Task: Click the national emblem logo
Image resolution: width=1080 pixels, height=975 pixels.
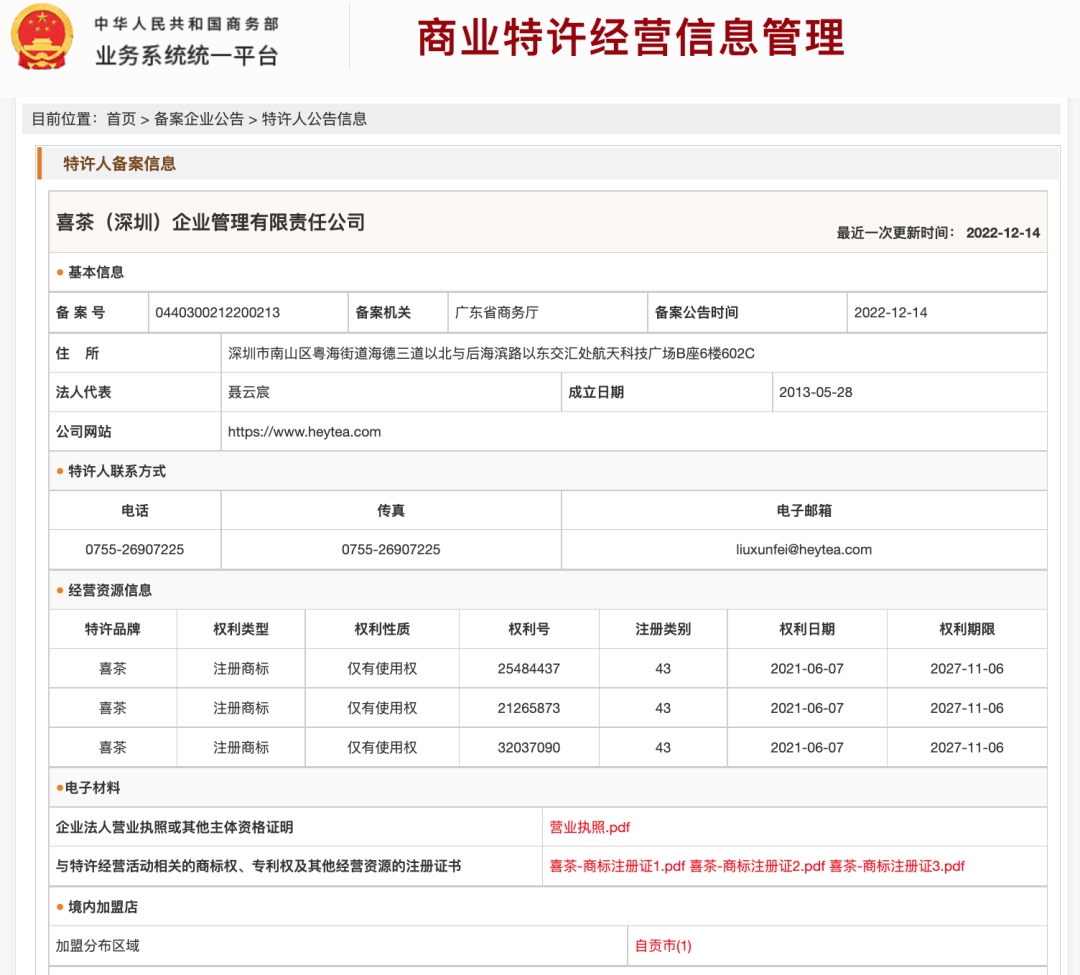Action: point(42,38)
